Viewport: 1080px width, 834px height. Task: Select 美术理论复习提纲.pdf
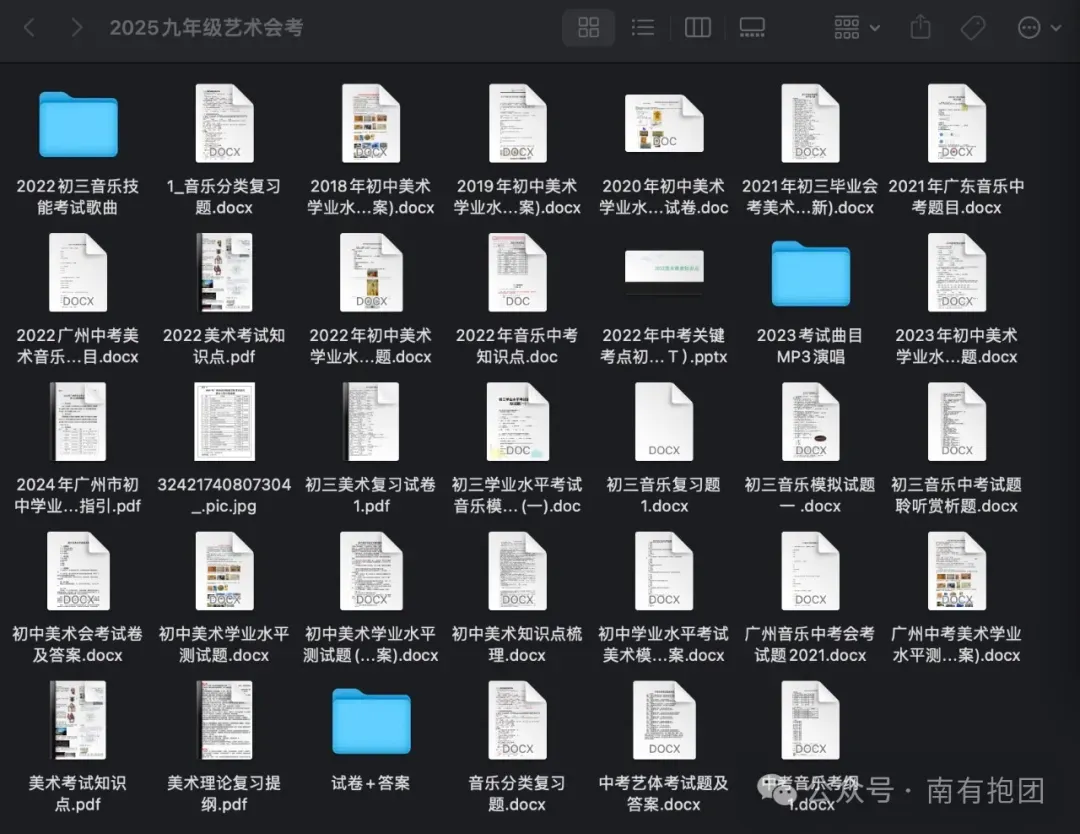(x=224, y=720)
